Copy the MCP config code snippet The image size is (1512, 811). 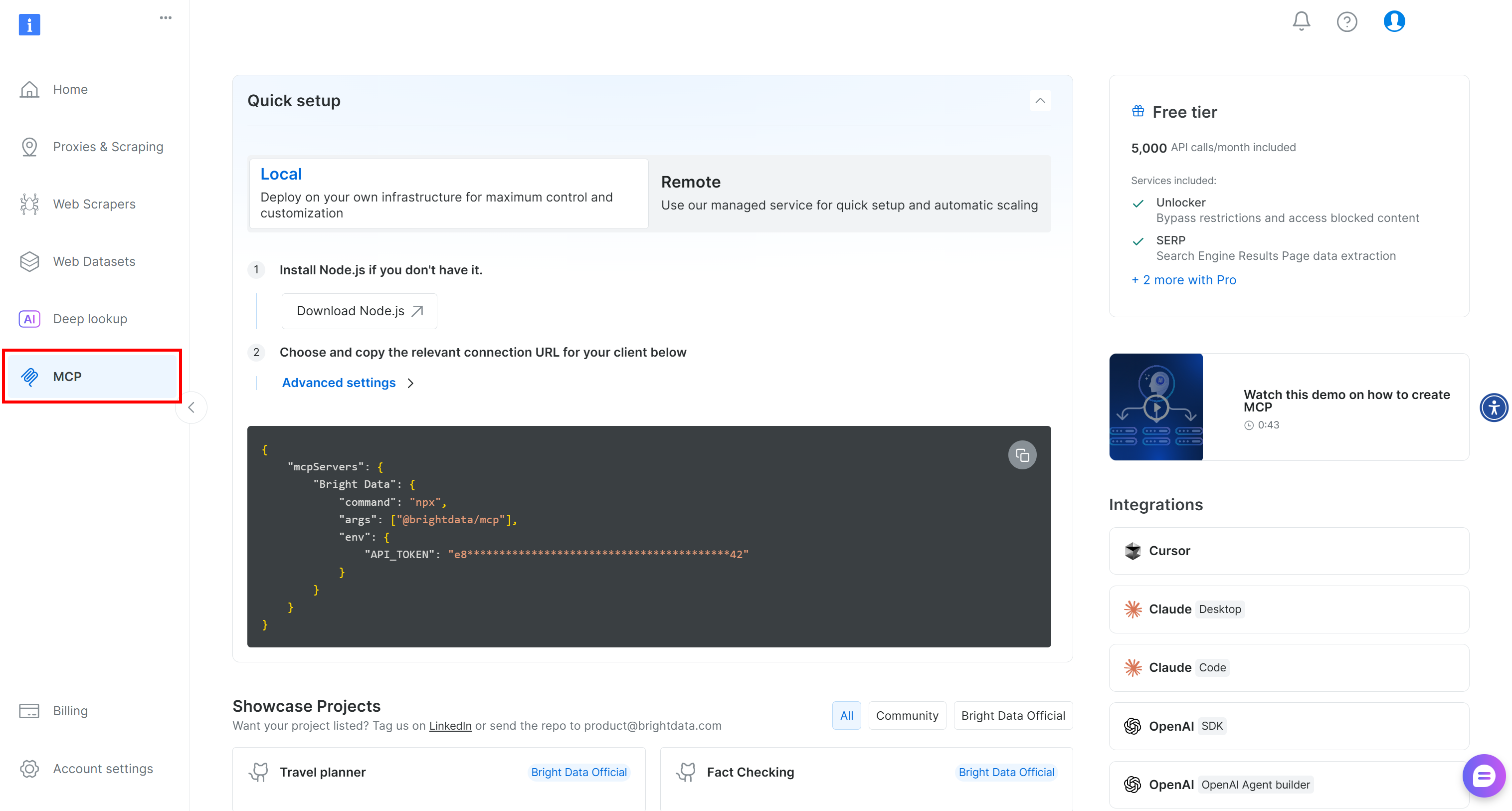(1022, 455)
